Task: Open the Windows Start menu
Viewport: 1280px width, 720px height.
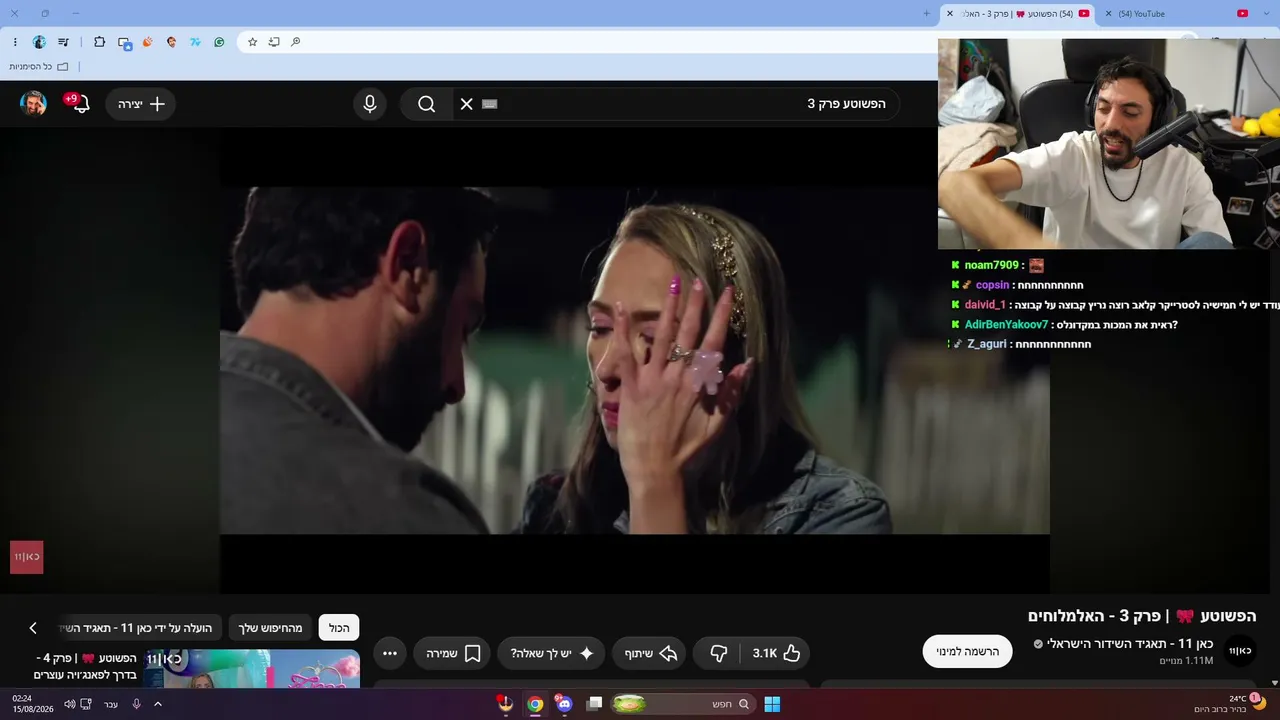Action: coord(772,704)
